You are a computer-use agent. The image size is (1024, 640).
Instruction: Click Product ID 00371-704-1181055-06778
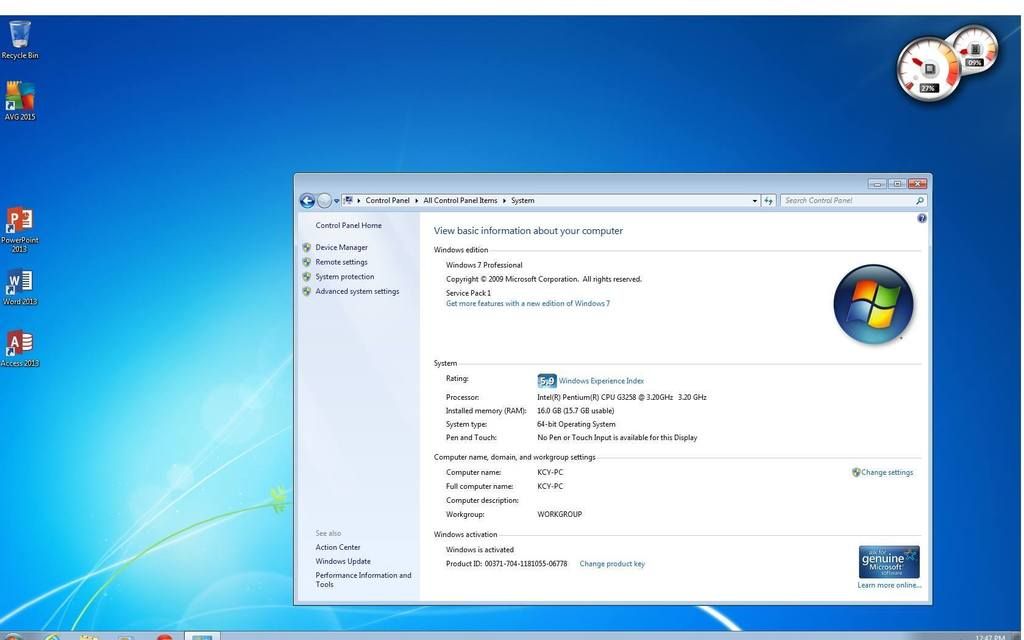point(506,564)
